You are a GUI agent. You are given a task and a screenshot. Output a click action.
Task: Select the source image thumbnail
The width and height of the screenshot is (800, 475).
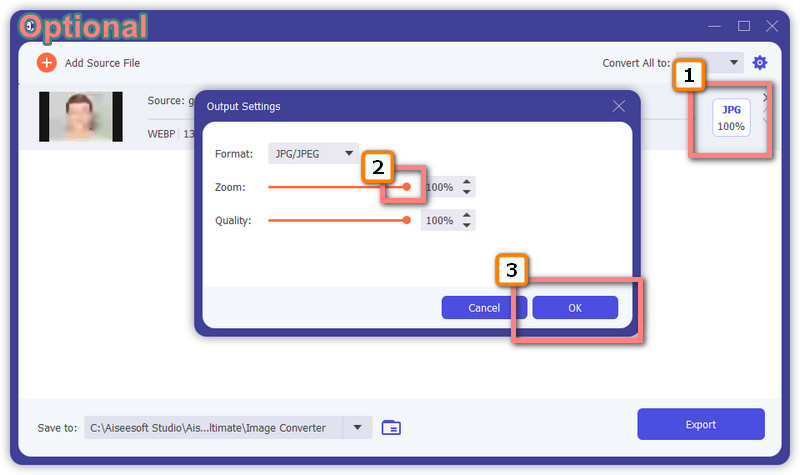[80, 117]
